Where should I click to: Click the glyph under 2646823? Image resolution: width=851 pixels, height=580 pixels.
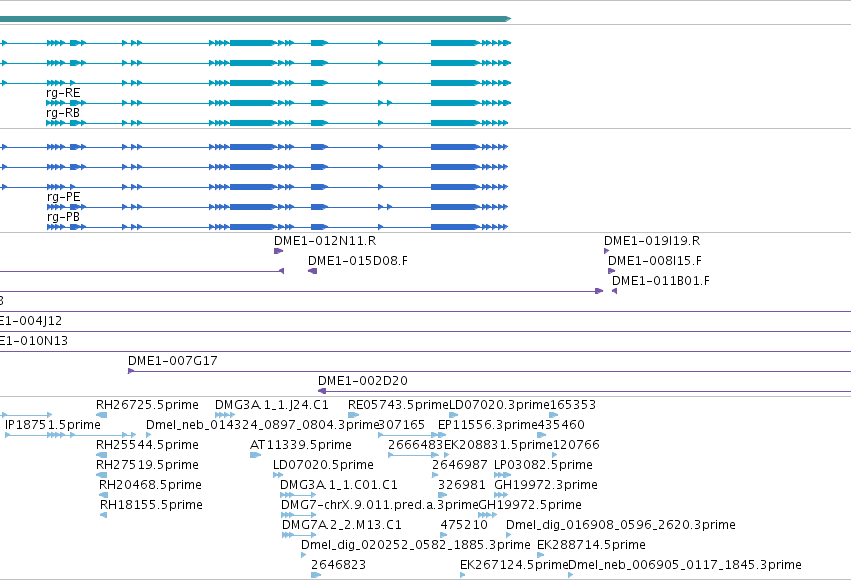tap(316, 575)
